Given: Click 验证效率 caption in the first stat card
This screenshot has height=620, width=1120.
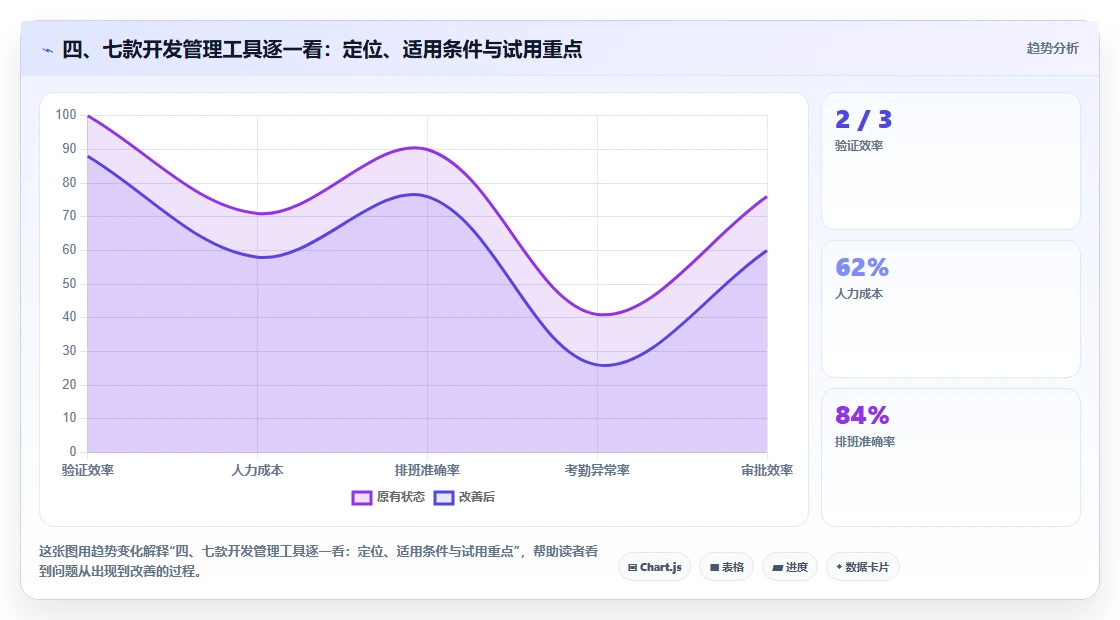Looking at the screenshot, I should (x=859, y=146).
